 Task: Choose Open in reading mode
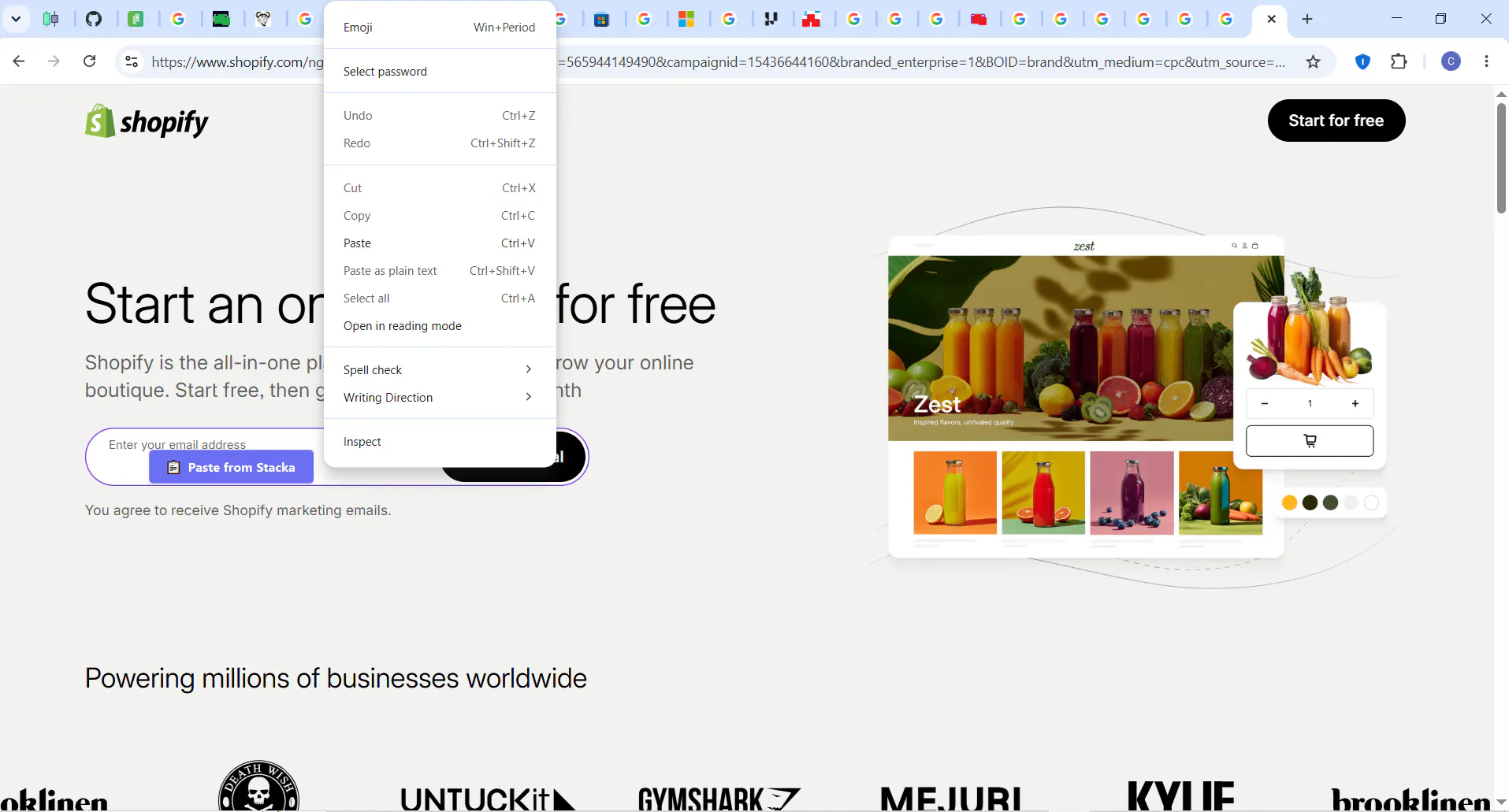(440, 326)
